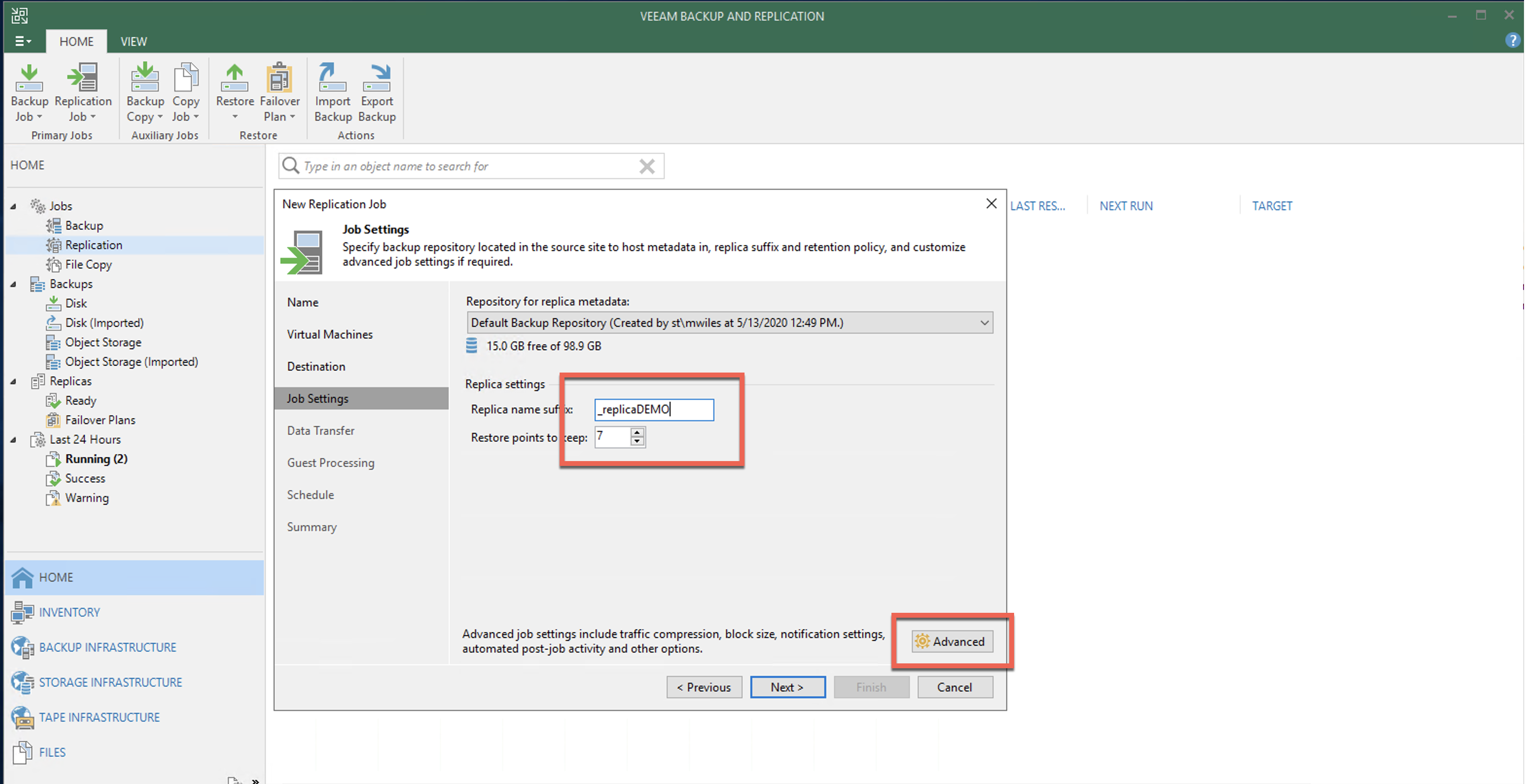Clear the search box with X
Screen dimensions: 1526x784
(647, 166)
